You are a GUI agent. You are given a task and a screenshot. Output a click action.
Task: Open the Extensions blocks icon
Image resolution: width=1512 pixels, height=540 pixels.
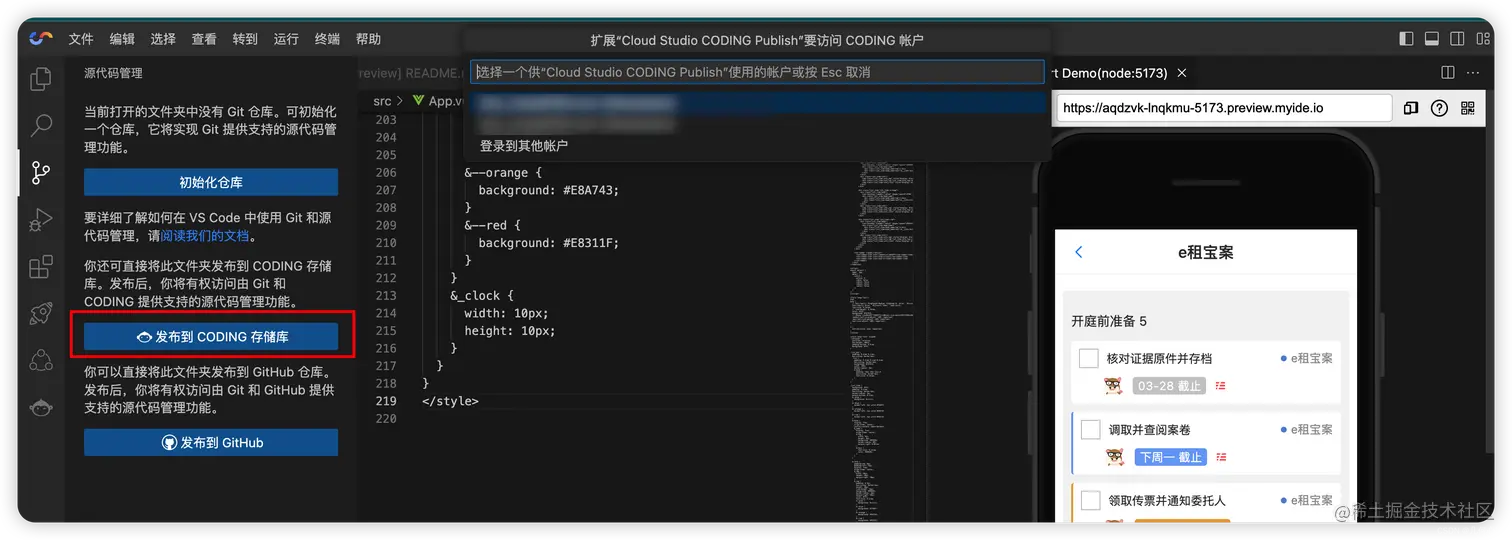coord(41,267)
